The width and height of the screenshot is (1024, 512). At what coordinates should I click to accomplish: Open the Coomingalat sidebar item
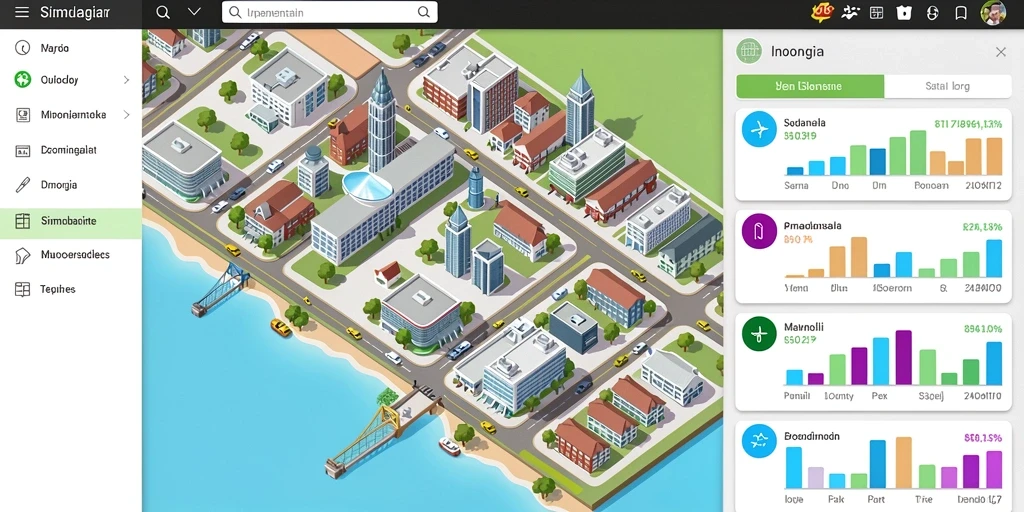[x=71, y=150]
